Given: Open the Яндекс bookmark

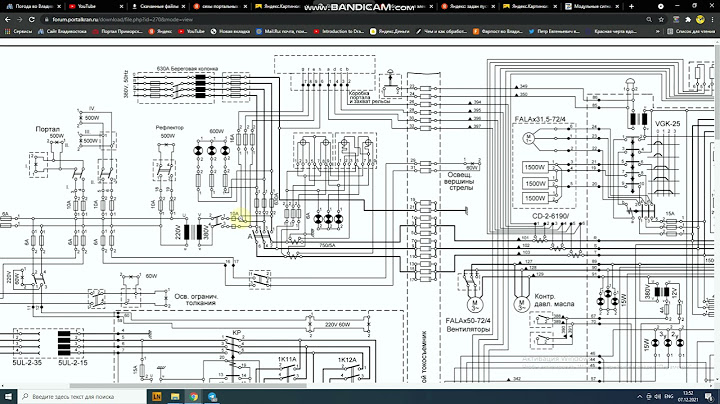Looking at the screenshot, I should [x=160, y=31].
